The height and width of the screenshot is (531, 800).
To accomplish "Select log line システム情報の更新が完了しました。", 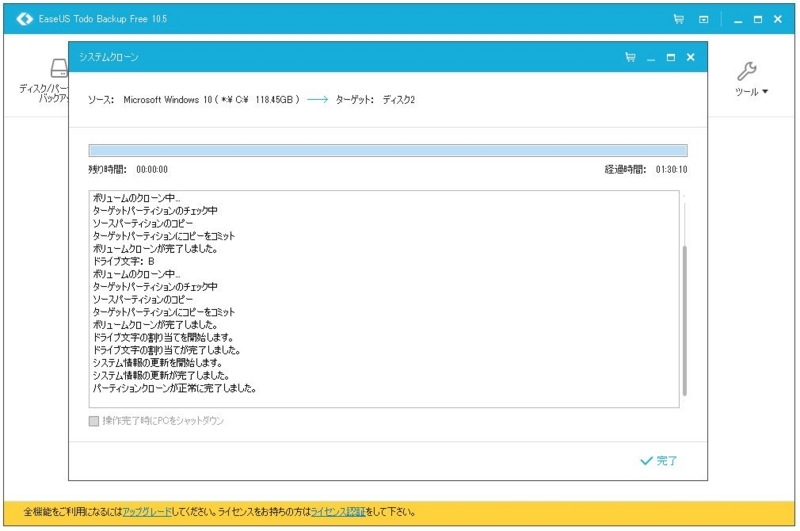I will (x=161, y=376).
